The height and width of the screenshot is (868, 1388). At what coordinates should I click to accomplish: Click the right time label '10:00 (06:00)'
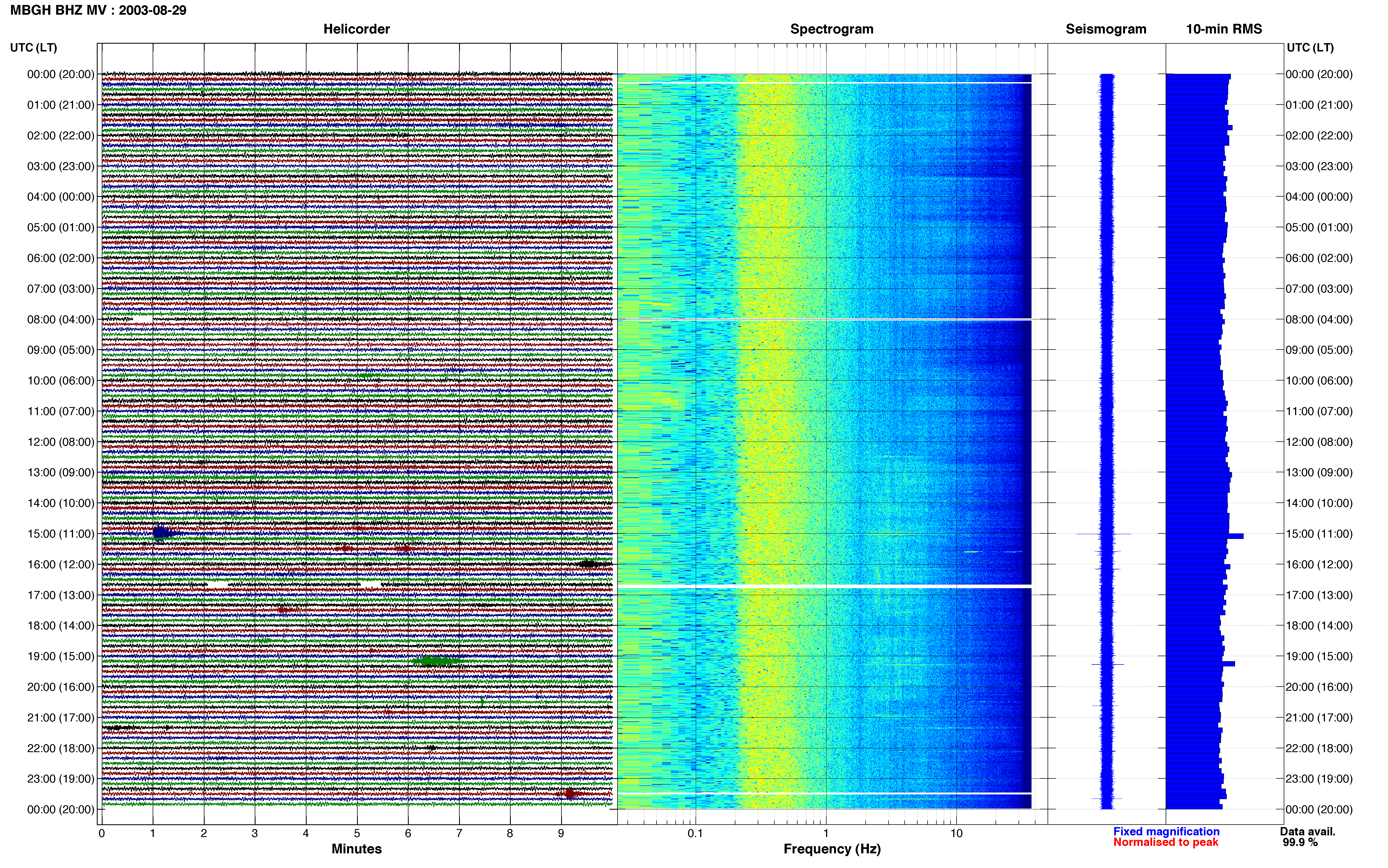(1319, 380)
